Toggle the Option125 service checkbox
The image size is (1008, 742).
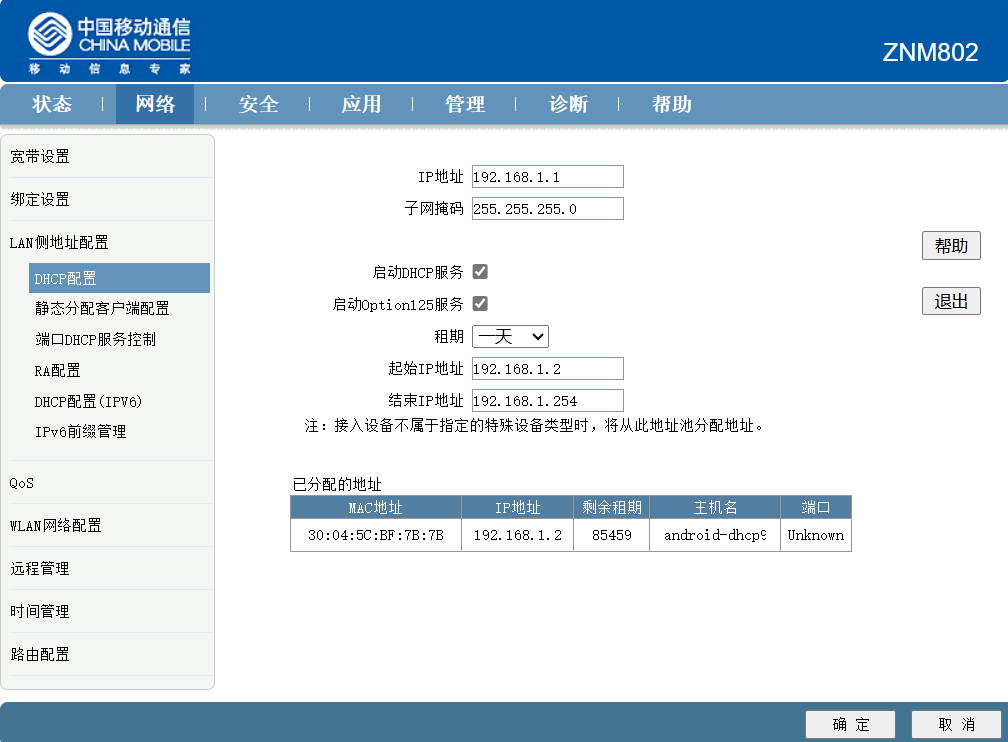tap(480, 303)
